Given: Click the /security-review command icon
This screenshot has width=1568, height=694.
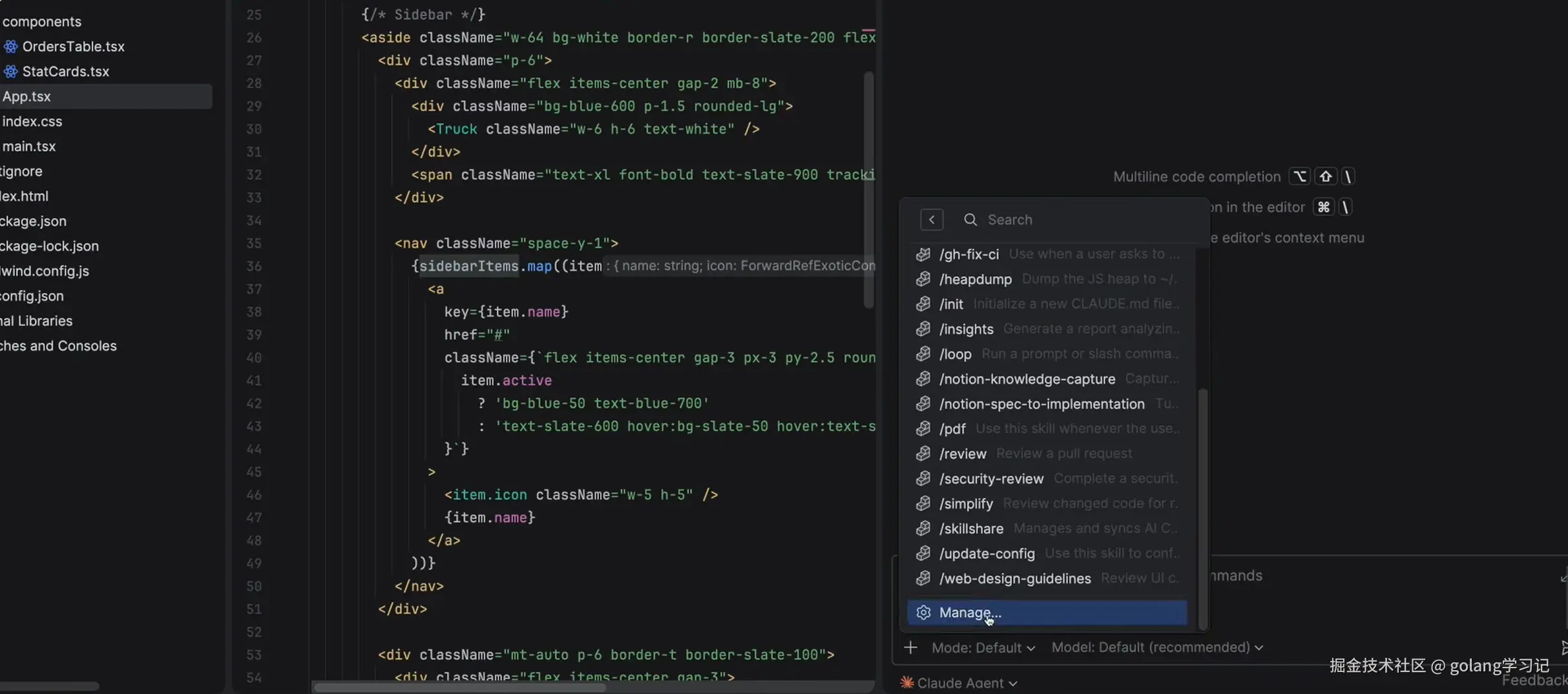Looking at the screenshot, I should [x=923, y=478].
